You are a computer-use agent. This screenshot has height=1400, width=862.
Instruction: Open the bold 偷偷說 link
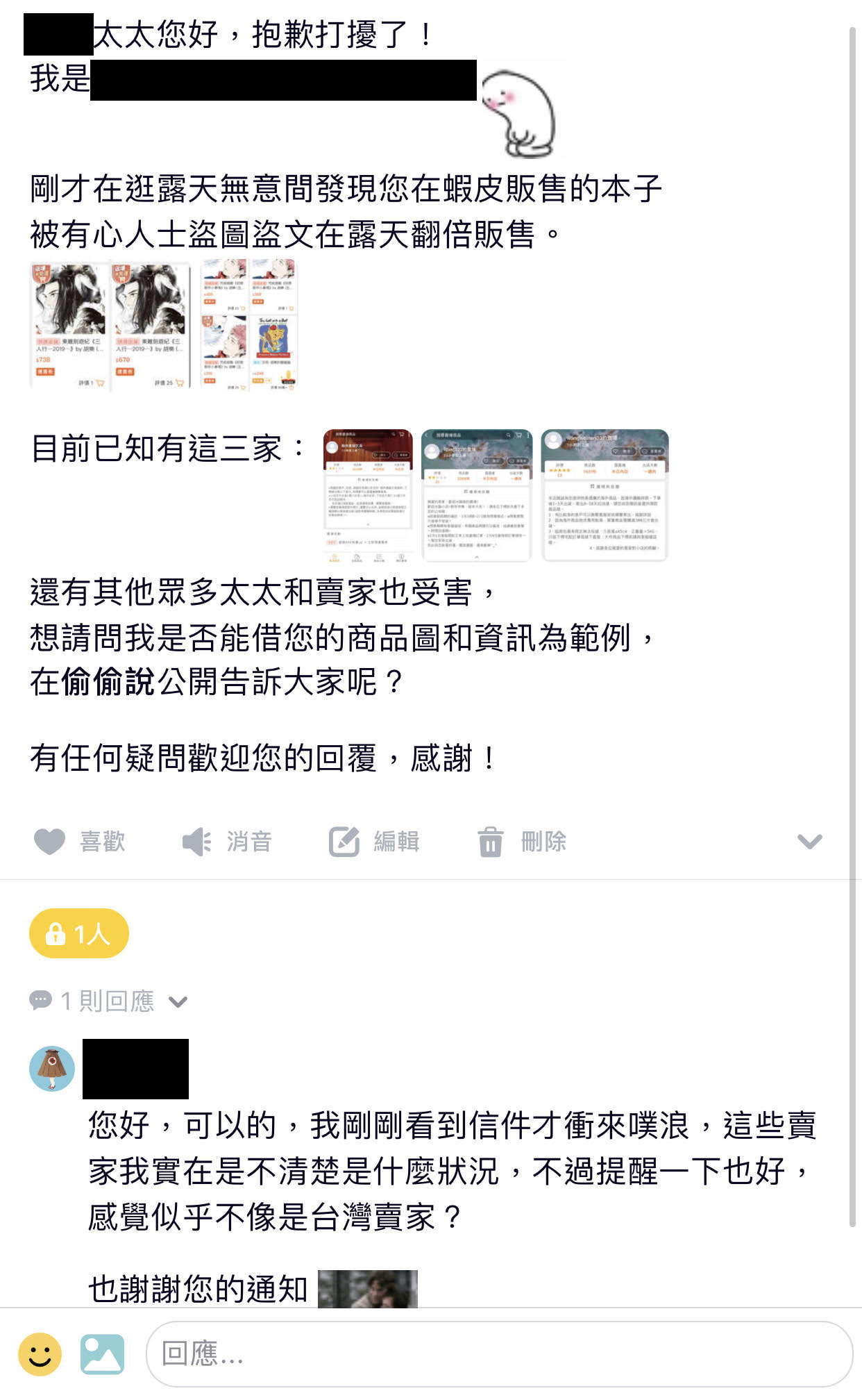(x=108, y=682)
